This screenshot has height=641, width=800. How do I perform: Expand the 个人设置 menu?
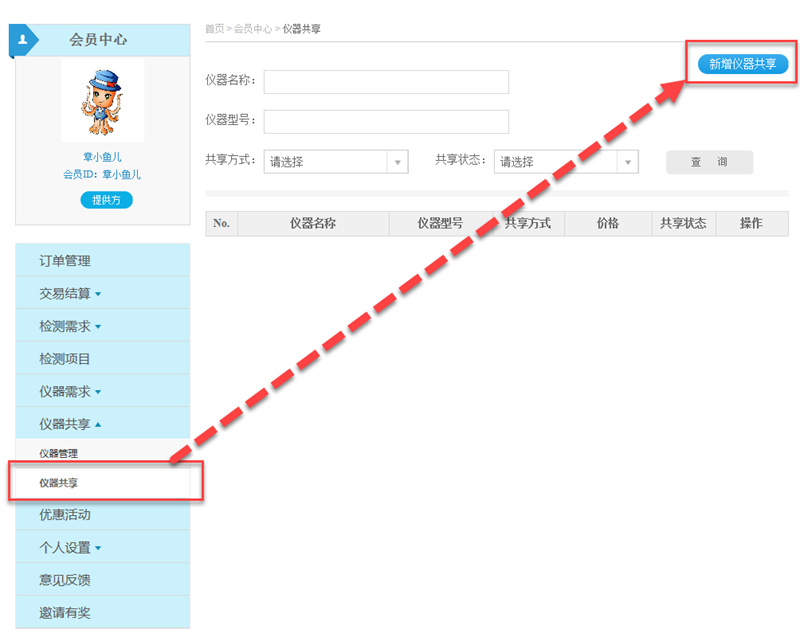[70, 548]
